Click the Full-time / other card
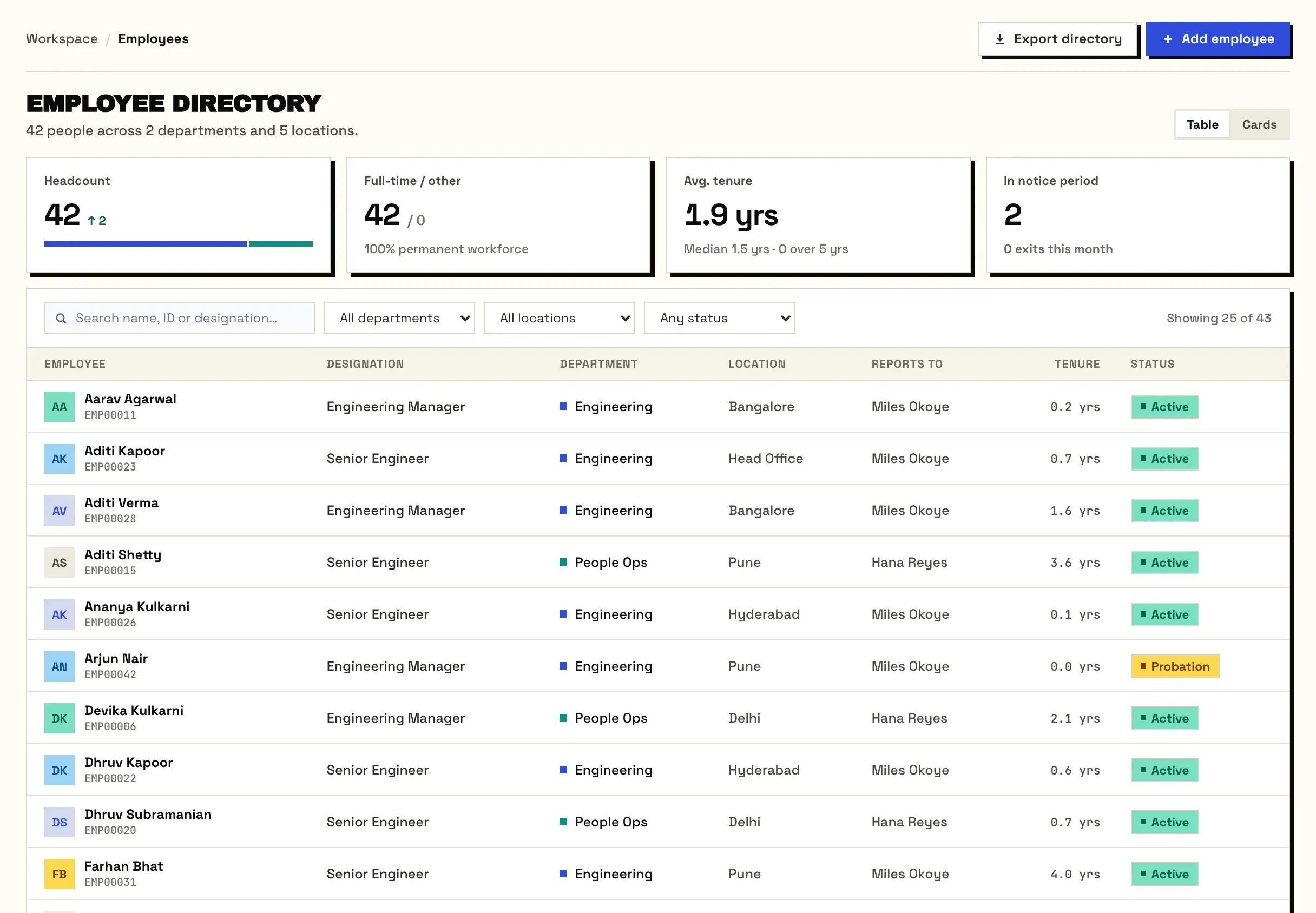 point(499,216)
